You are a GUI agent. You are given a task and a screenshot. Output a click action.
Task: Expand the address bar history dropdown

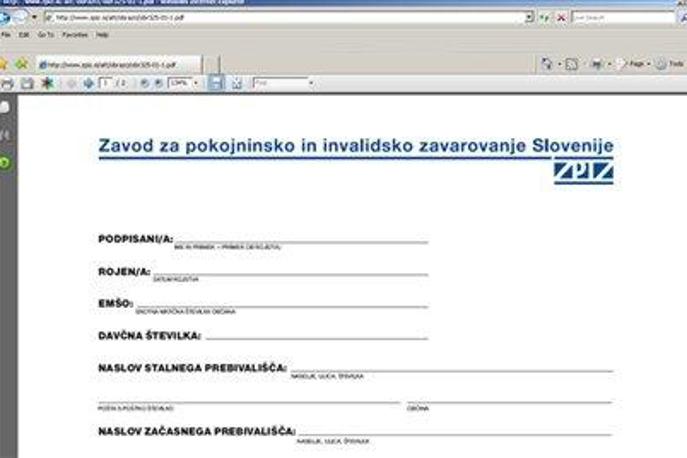pos(529,18)
